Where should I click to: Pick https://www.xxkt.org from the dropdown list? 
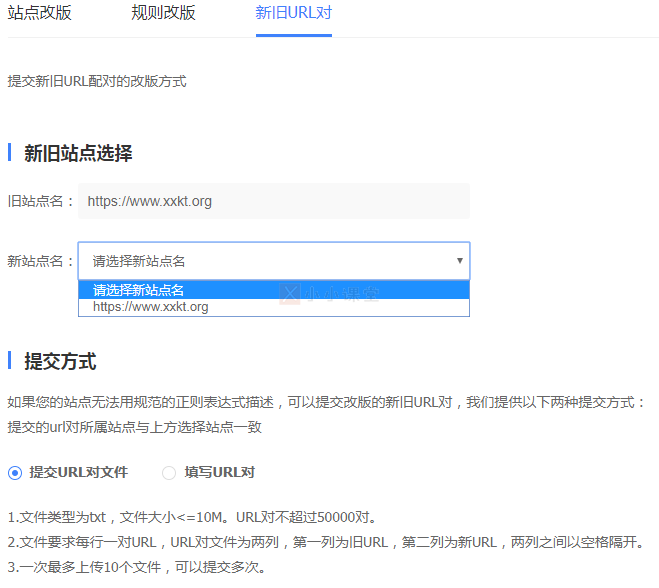click(x=274, y=307)
